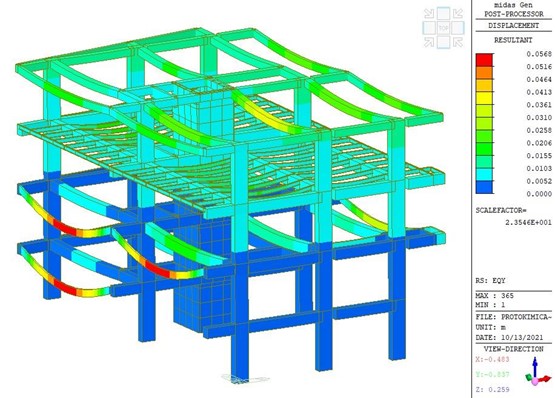
Task: Click the DISPLACEMENT legend heading
Action: [x=514, y=25]
